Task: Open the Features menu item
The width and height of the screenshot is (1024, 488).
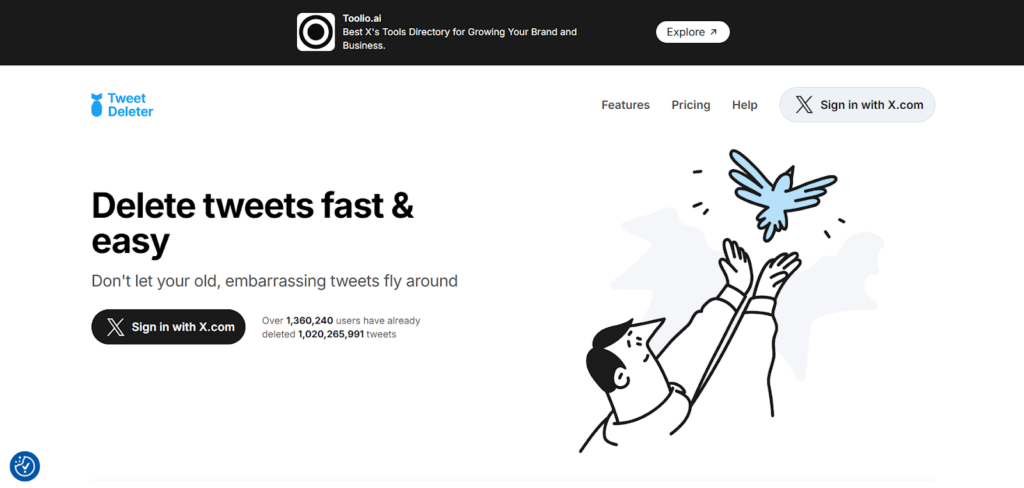Action: point(626,105)
